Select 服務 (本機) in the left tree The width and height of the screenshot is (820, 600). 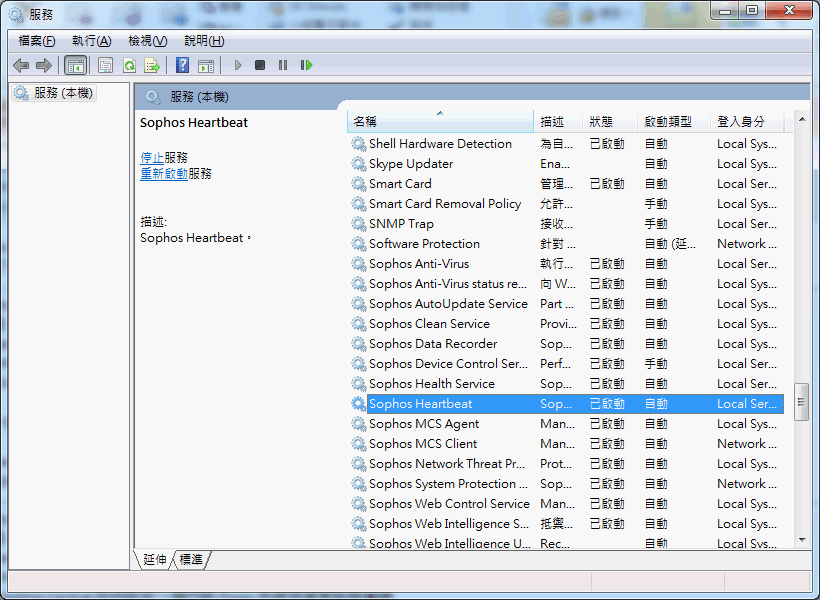[x=56, y=93]
